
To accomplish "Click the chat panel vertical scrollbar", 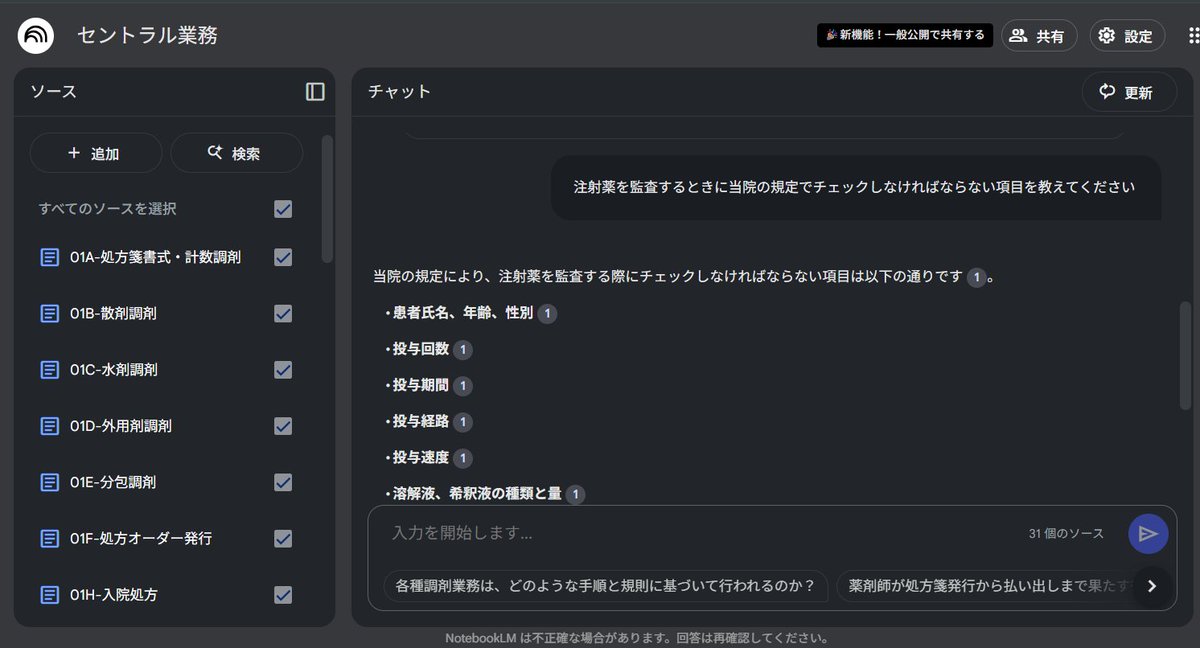I will pyautogui.click(x=1186, y=354).
